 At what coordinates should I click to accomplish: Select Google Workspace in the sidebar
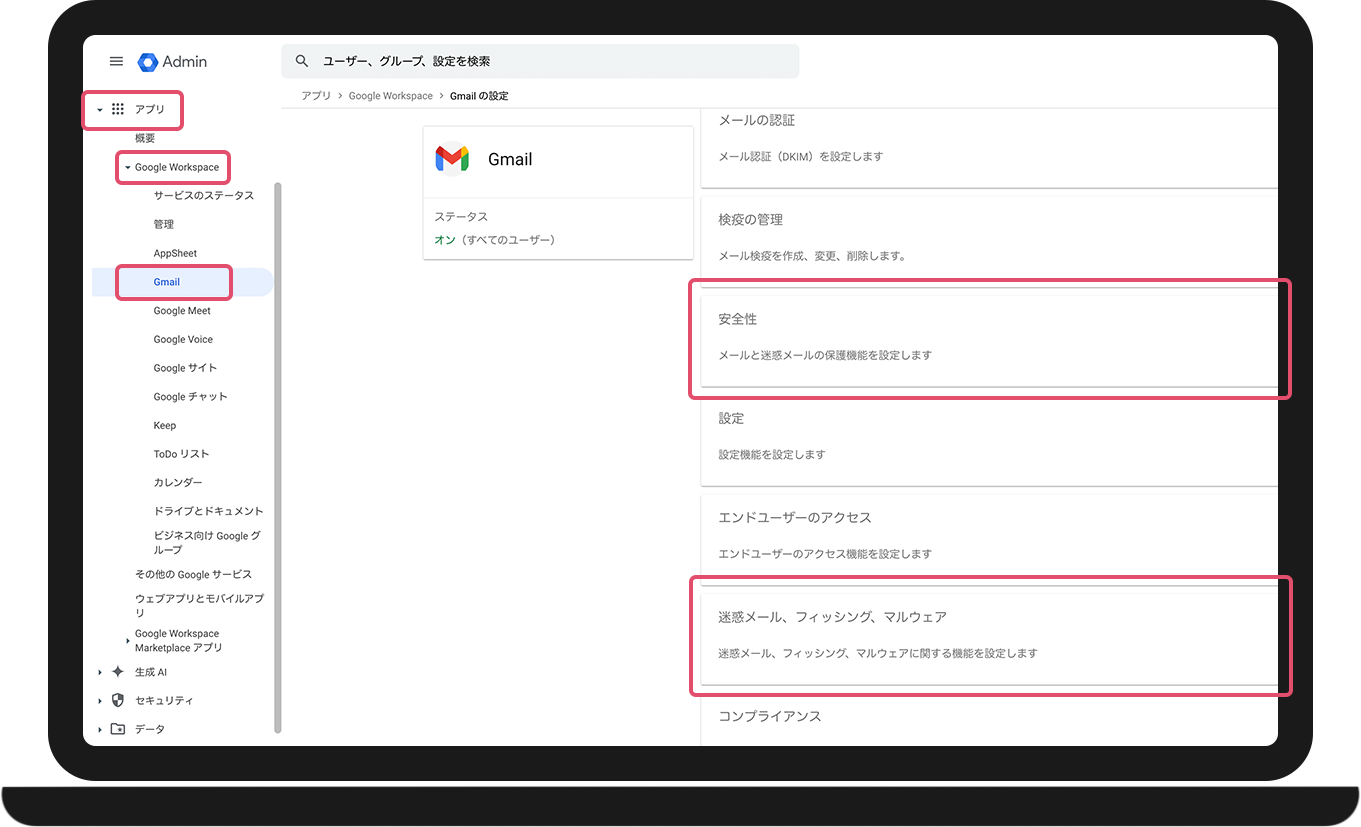pos(177,167)
